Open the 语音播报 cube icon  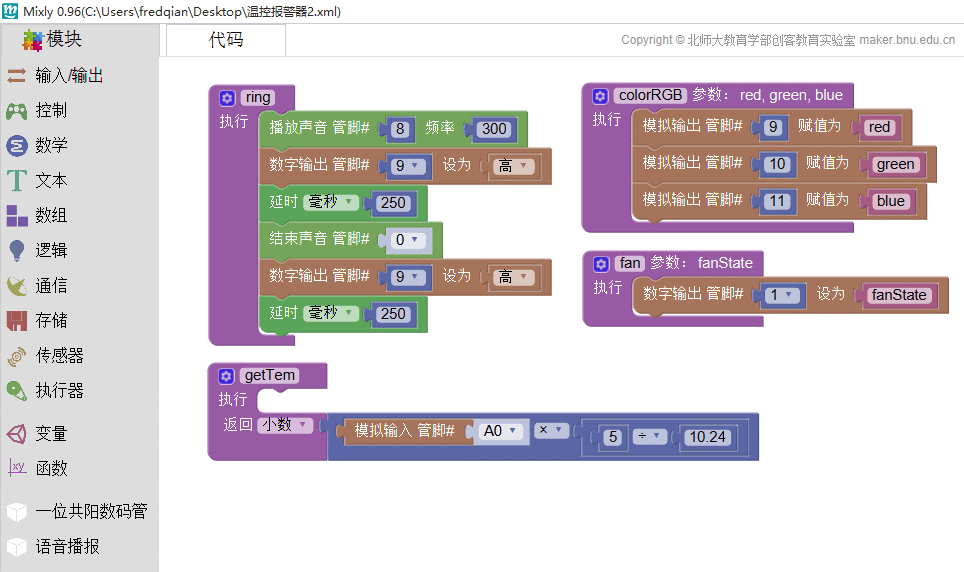pyautogui.click(x=17, y=547)
